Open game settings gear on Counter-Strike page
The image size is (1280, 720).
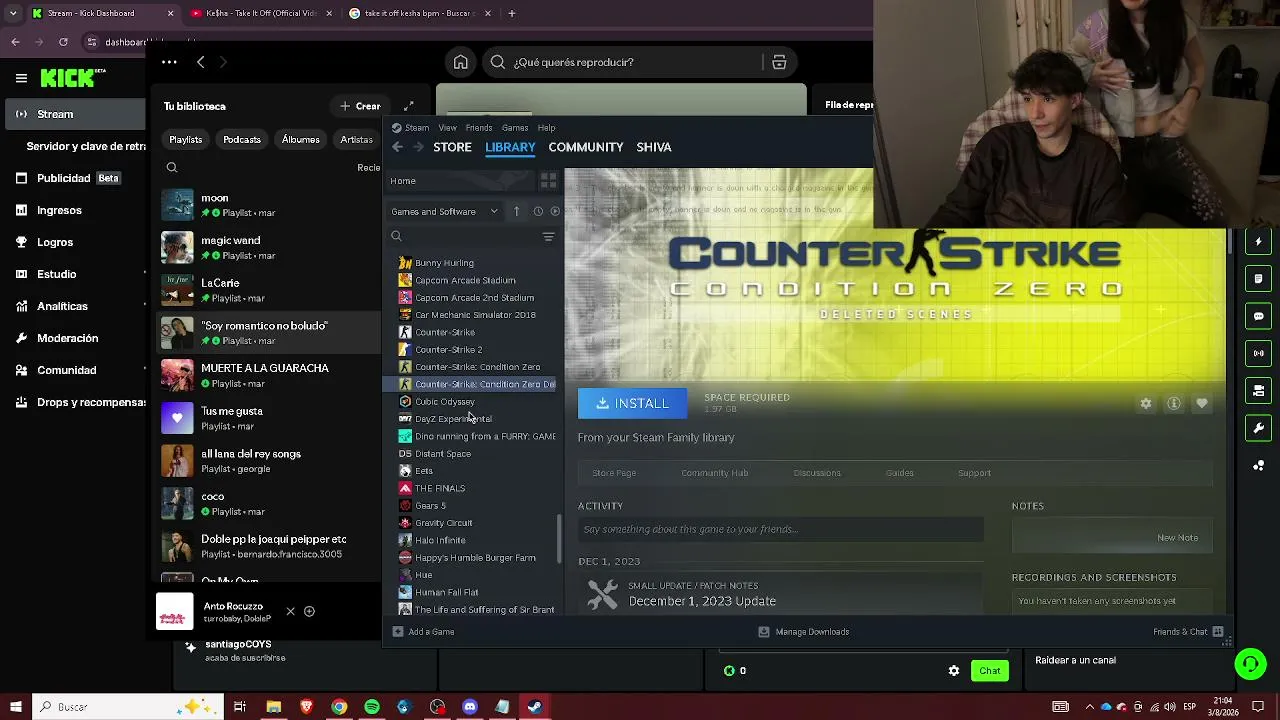click(1146, 404)
